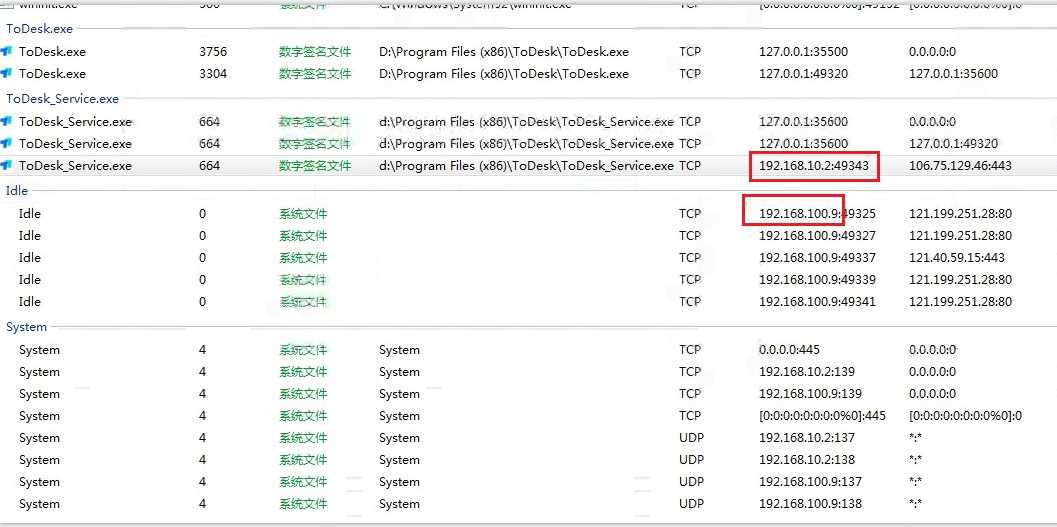Image resolution: width=1057 pixels, height=527 pixels.
Task: Select 数字签名文件 label in PID 3304 row
Action: click(x=315, y=73)
